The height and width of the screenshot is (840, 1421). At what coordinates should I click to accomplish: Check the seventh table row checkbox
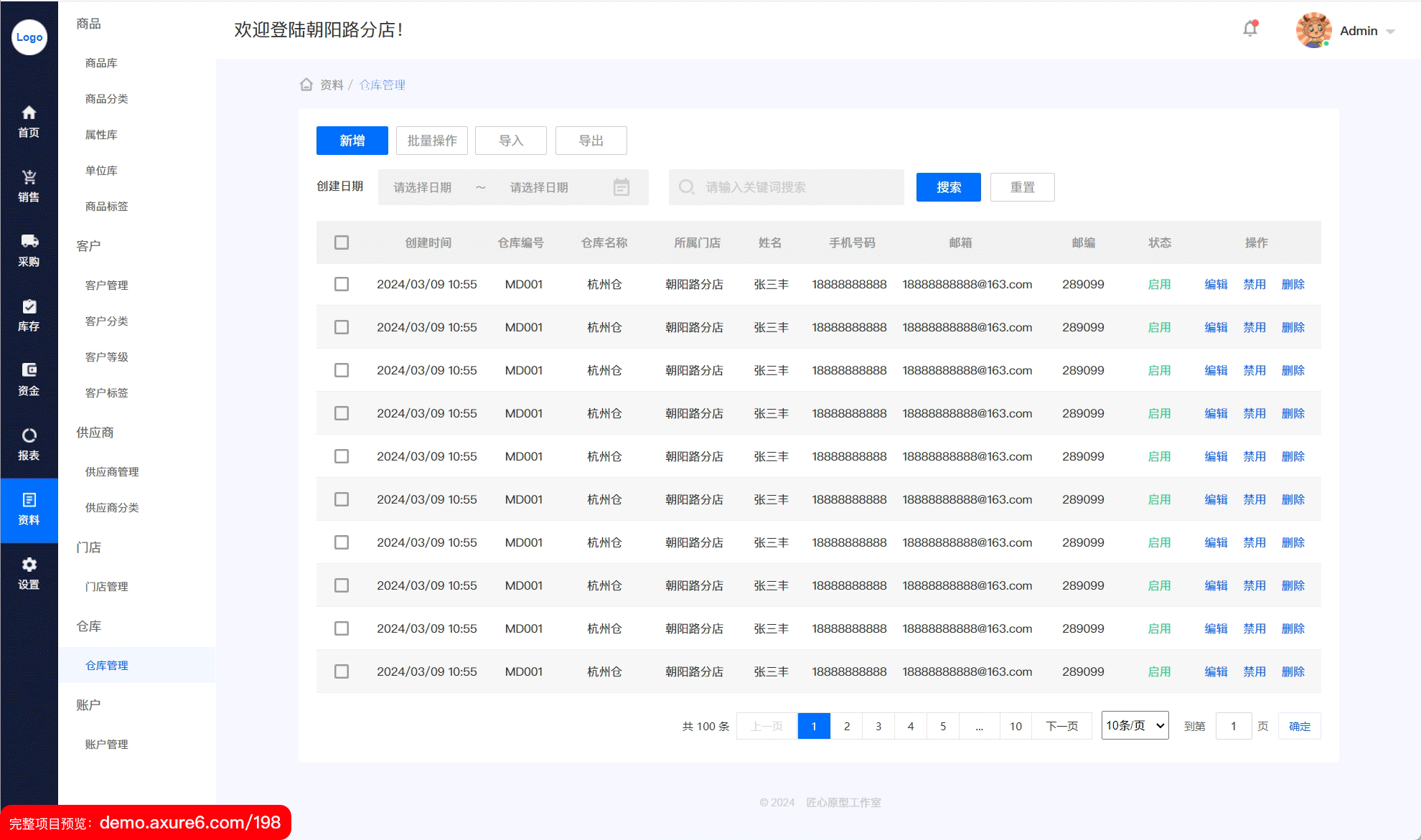[342, 542]
